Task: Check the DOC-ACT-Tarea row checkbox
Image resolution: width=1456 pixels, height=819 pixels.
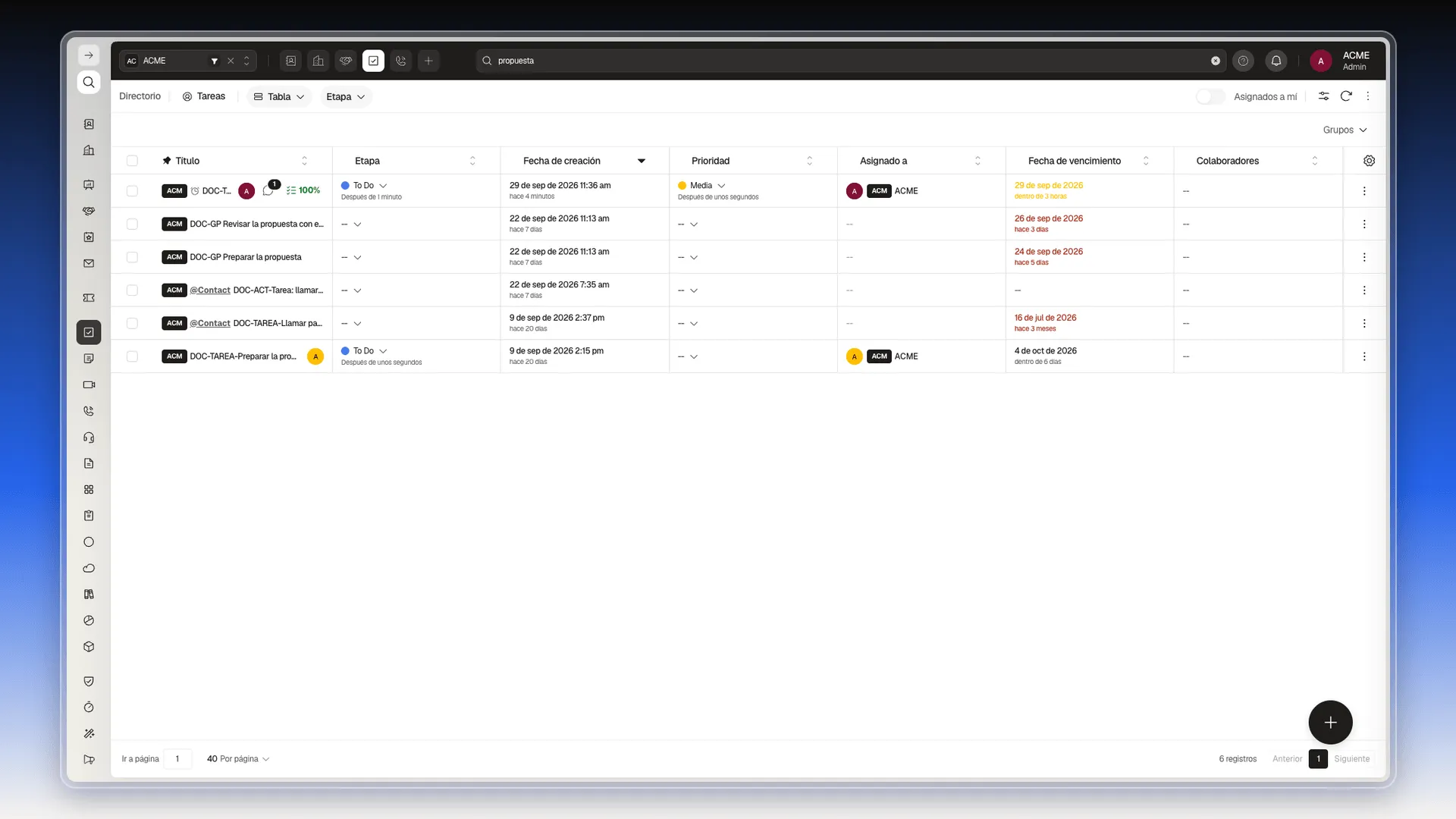Action: coord(132,290)
